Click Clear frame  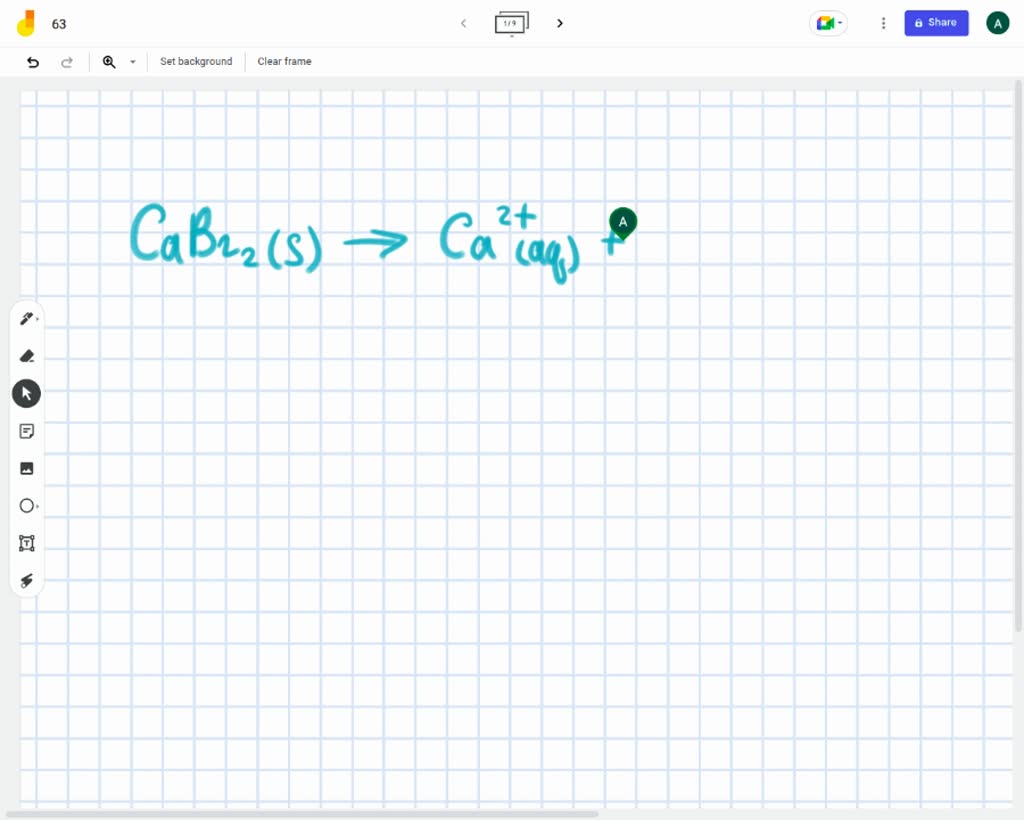click(284, 61)
